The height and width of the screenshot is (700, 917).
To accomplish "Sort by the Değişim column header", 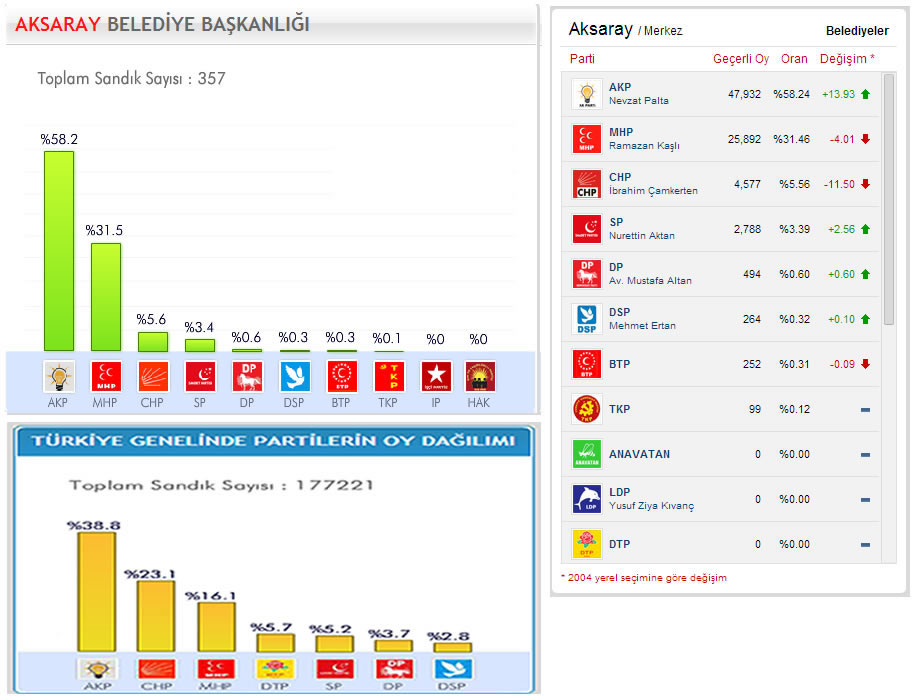I will [x=847, y=59].
